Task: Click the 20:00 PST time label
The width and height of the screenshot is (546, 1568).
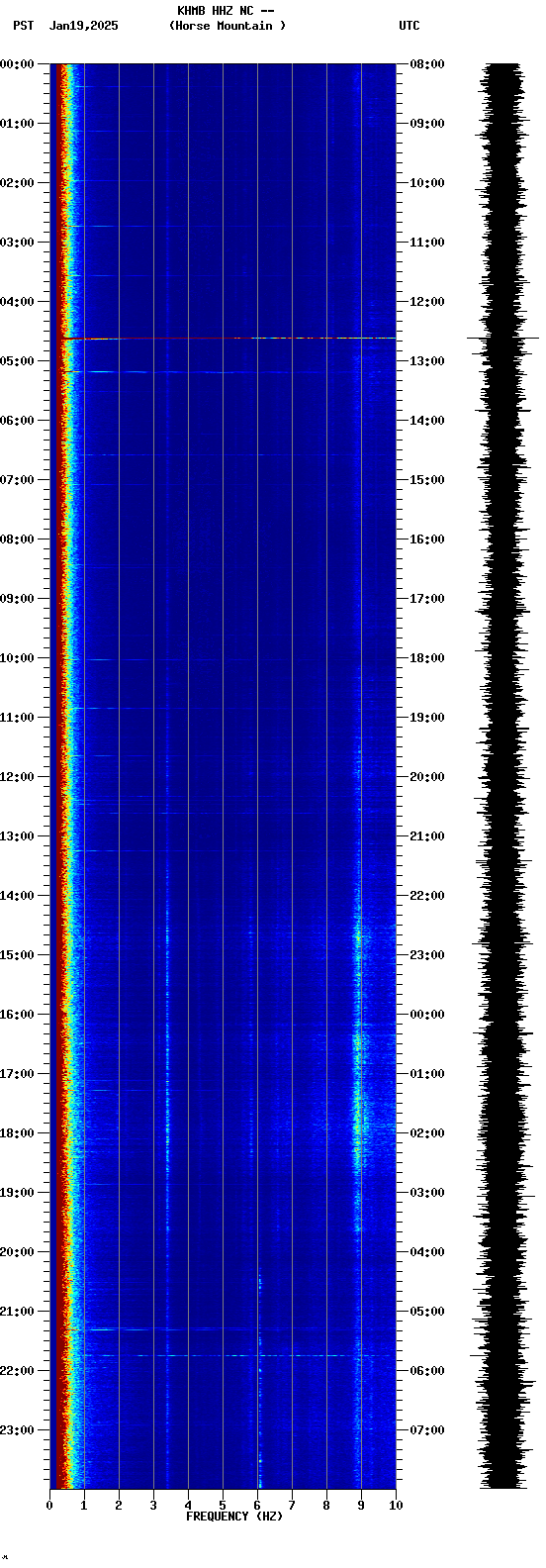Action: [17, 1252]
